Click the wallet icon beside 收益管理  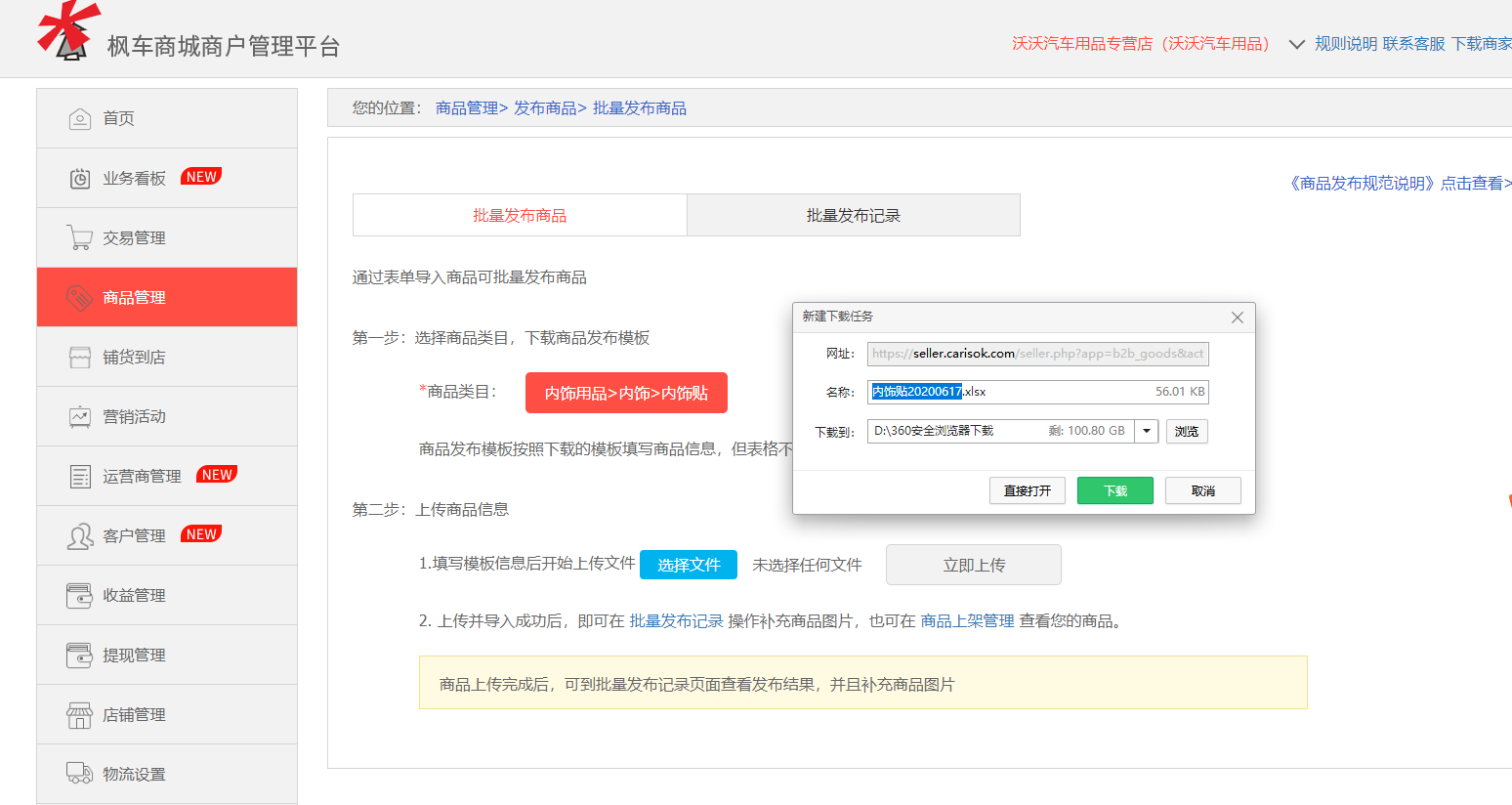(x=80, y=596)
